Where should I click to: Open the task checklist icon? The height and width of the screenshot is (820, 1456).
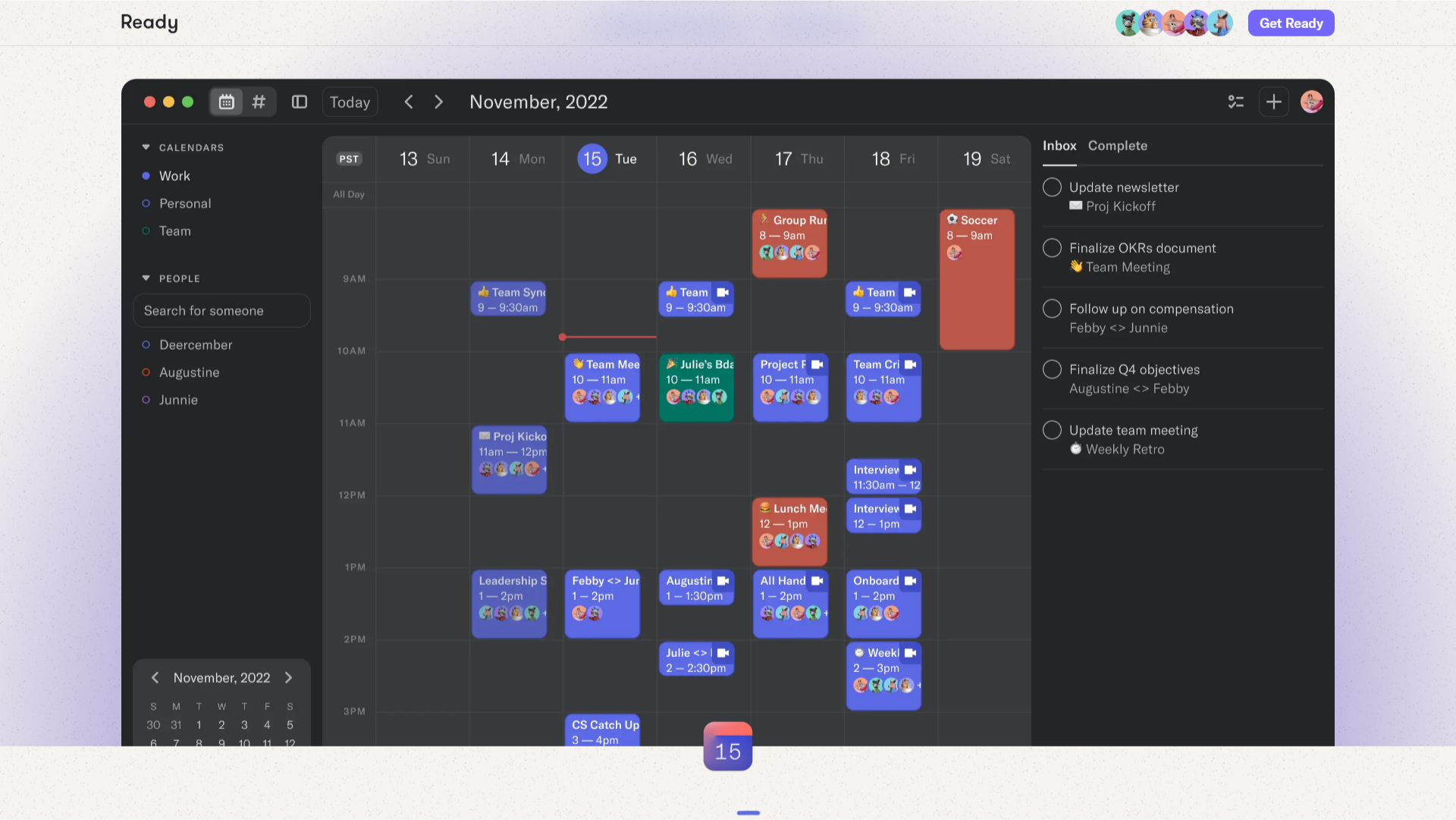click(x=1235, y=102)
